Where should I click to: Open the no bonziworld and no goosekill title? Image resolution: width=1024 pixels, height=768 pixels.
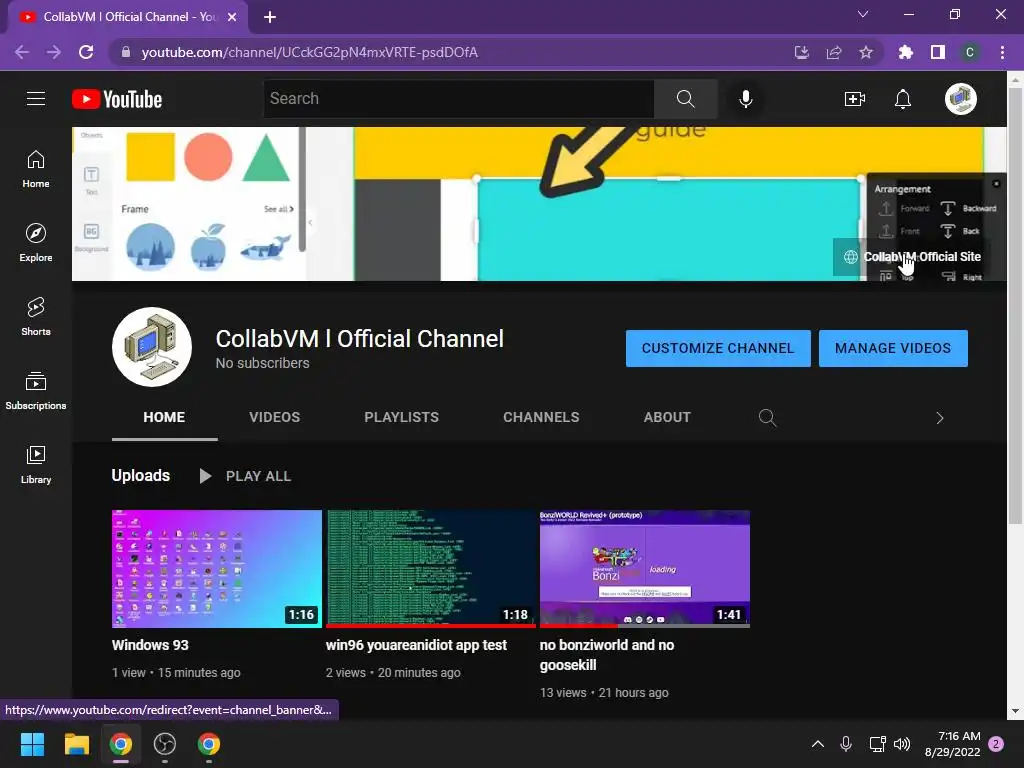tap(607, 655)
